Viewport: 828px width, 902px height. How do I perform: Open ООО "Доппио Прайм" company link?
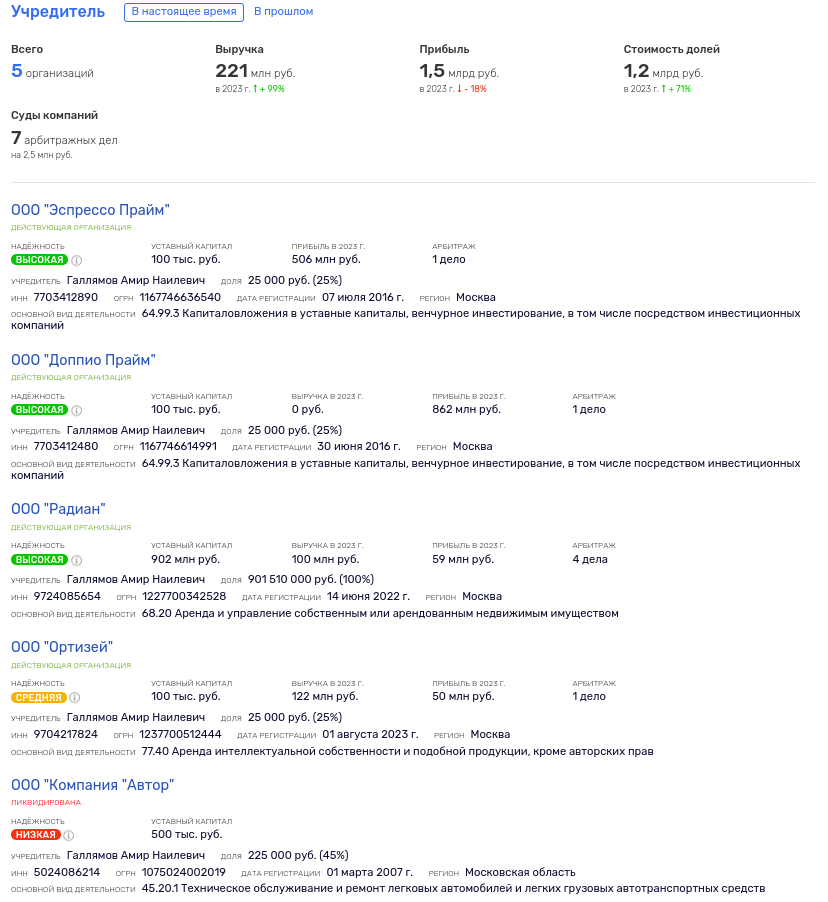[x=83, y=360]
